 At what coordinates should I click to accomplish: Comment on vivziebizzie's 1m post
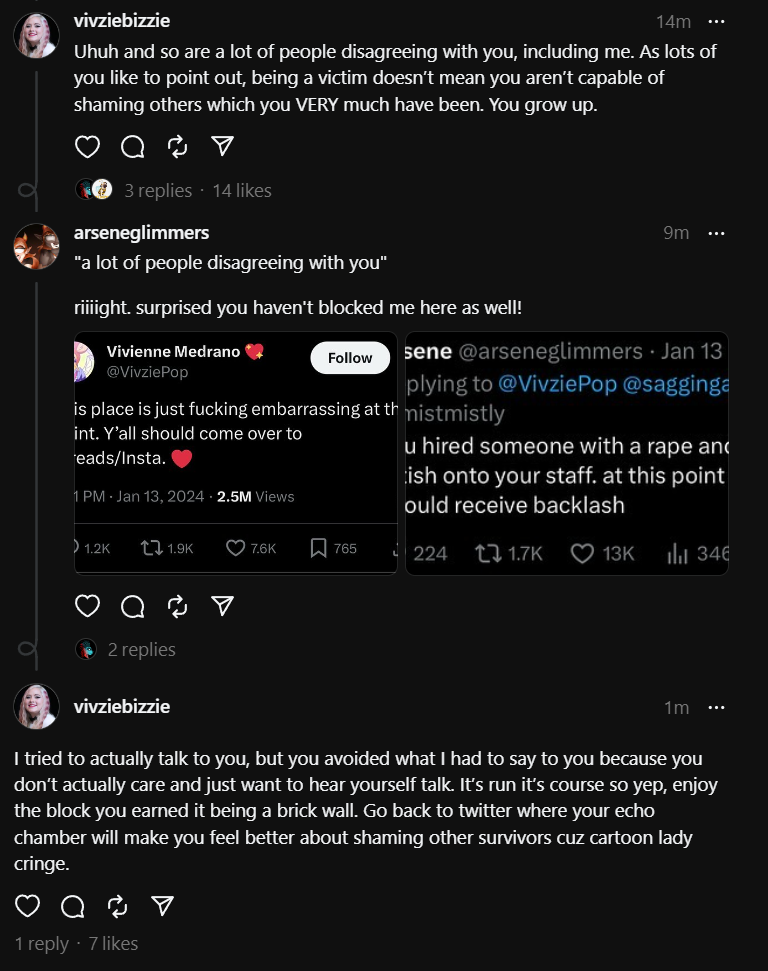tap(72, 907)
